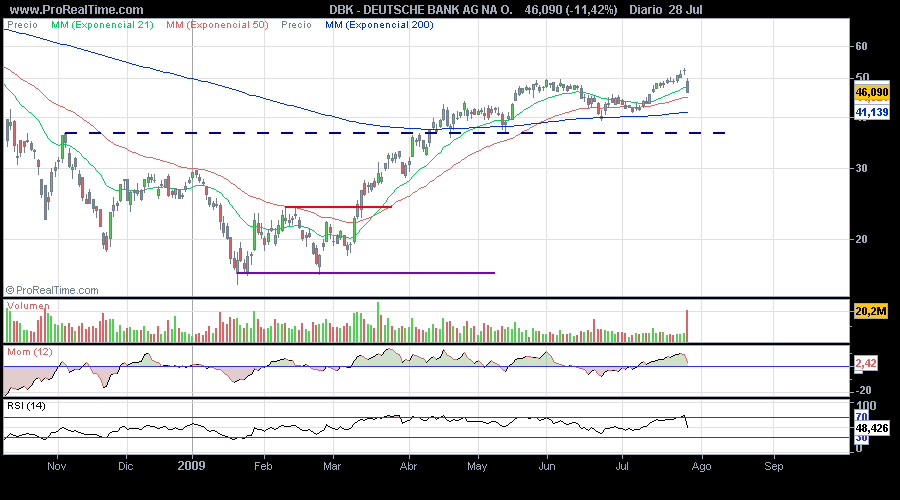Select the MM (Exponencial 50) legend label

coord(218,25)
